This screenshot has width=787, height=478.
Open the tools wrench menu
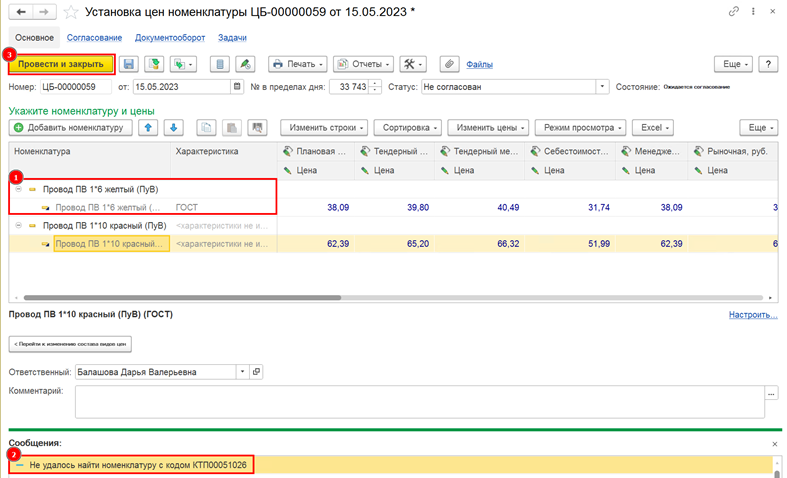point(413,64)
